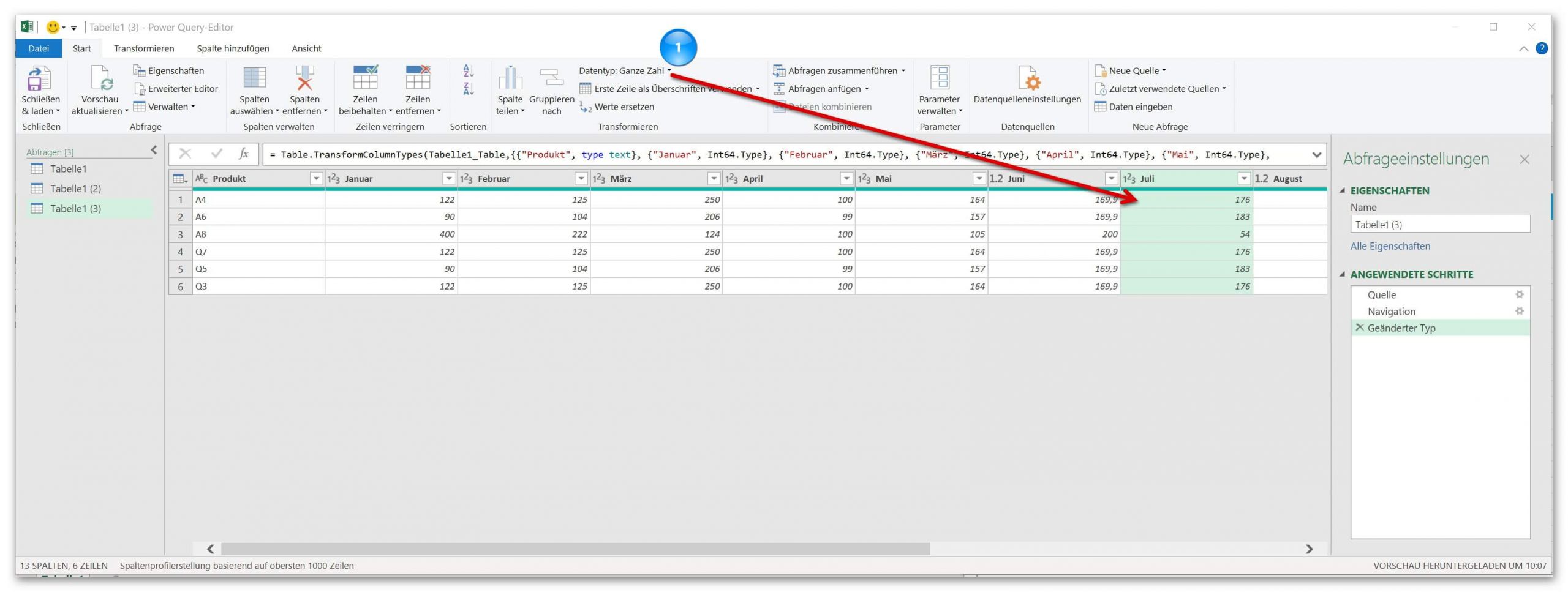Open Zuletzt verwendete Quellen dropdown
The image size is (1568, 592).
(x=1161, y=89)
